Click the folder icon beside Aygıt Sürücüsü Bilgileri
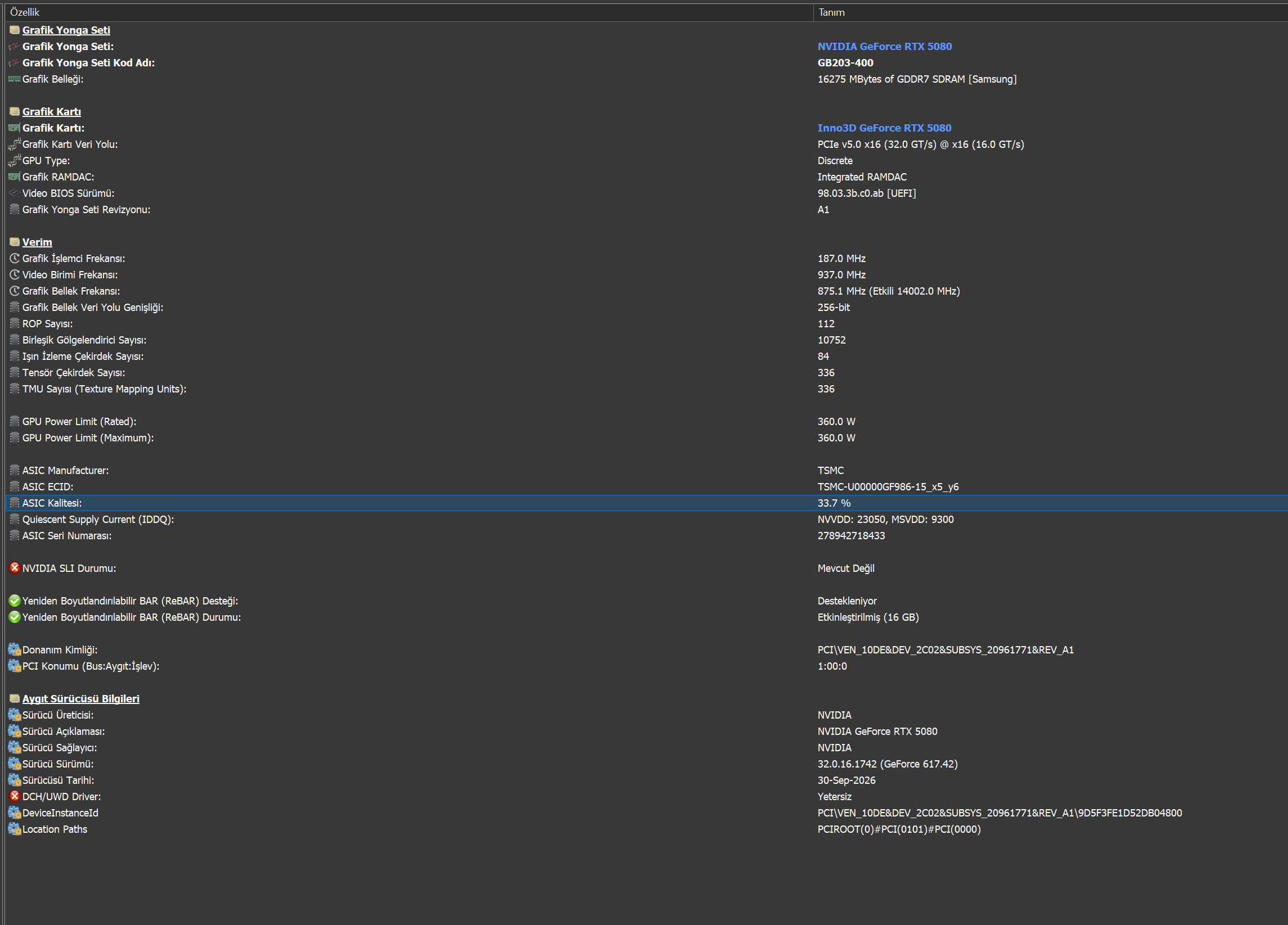This screenshot has width=1288, height=925. pos(15,699)
